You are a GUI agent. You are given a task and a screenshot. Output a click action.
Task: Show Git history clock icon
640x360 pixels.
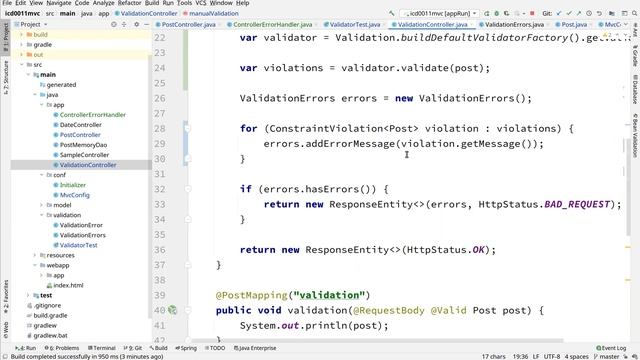(589, 13)
